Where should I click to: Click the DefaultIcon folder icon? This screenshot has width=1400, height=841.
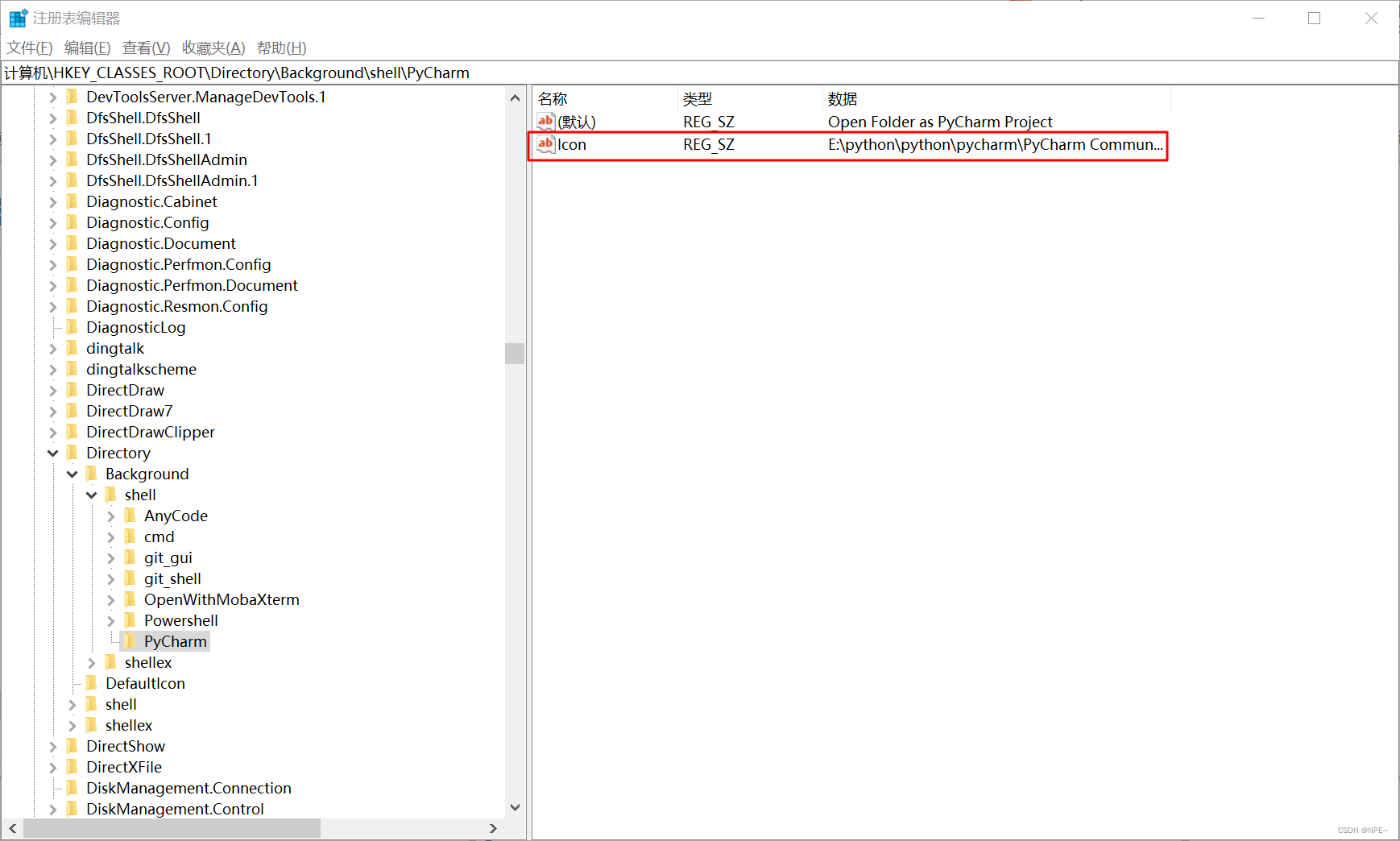92,683
